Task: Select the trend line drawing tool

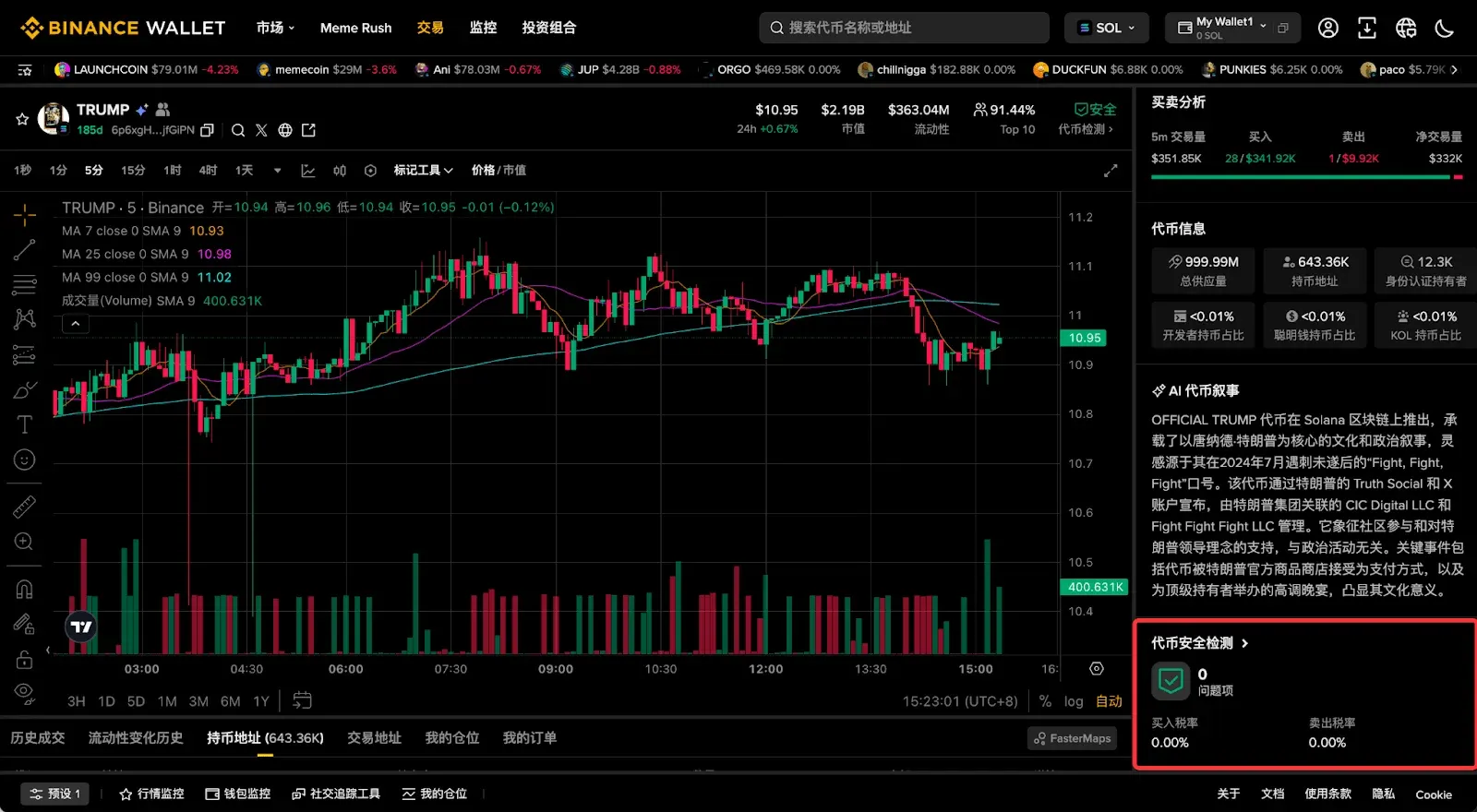Action: 25,249
